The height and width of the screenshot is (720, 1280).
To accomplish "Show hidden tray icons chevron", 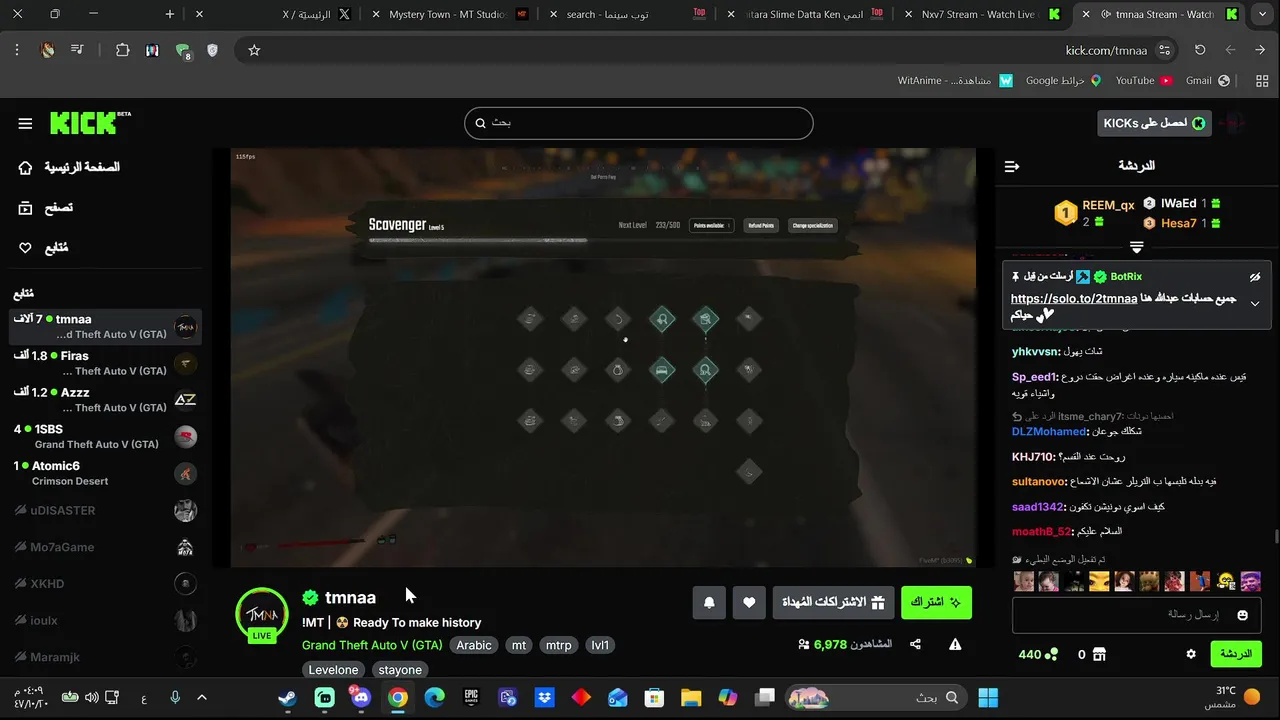I will click(201, 698).
